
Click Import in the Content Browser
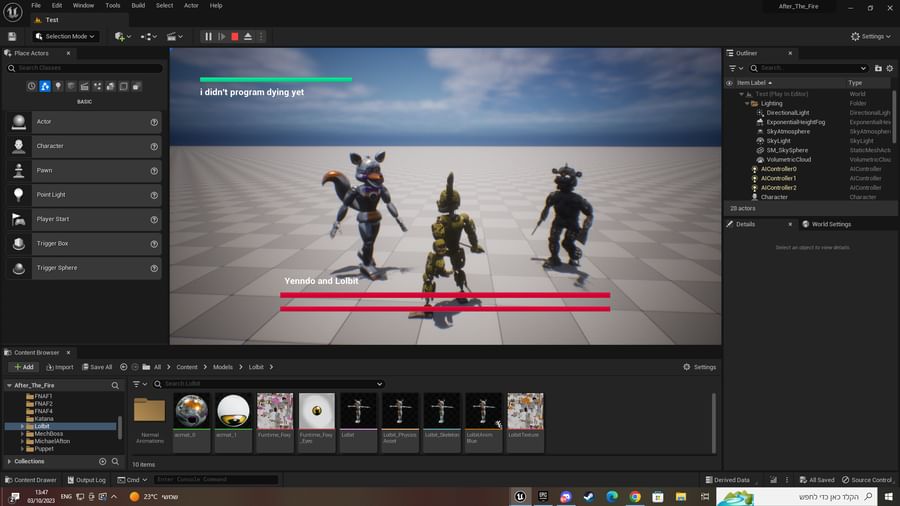[x=60, y=367]
